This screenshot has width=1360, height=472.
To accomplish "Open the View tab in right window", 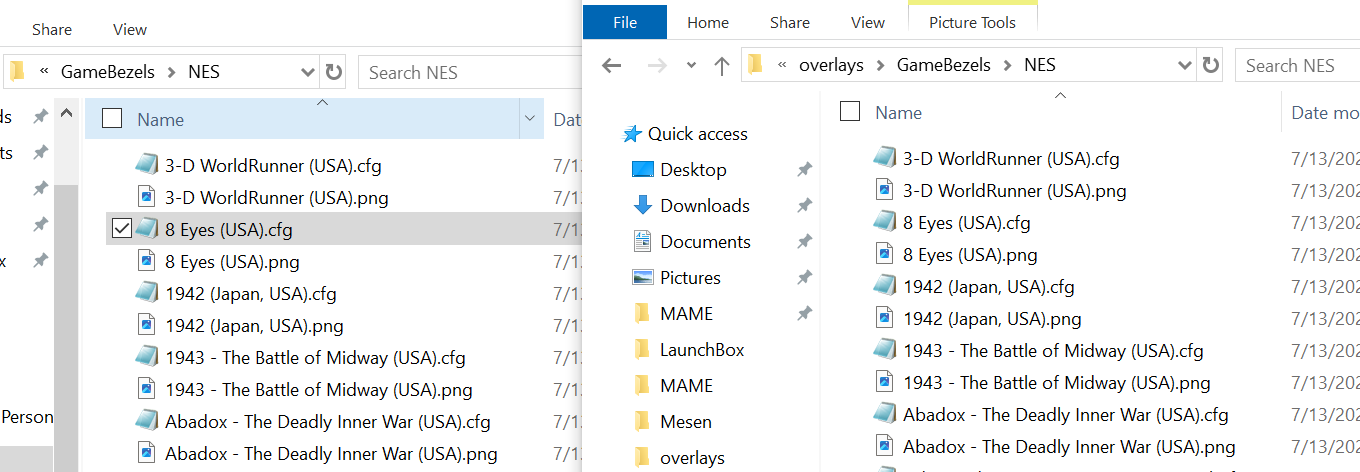I will tap(867, 22).
